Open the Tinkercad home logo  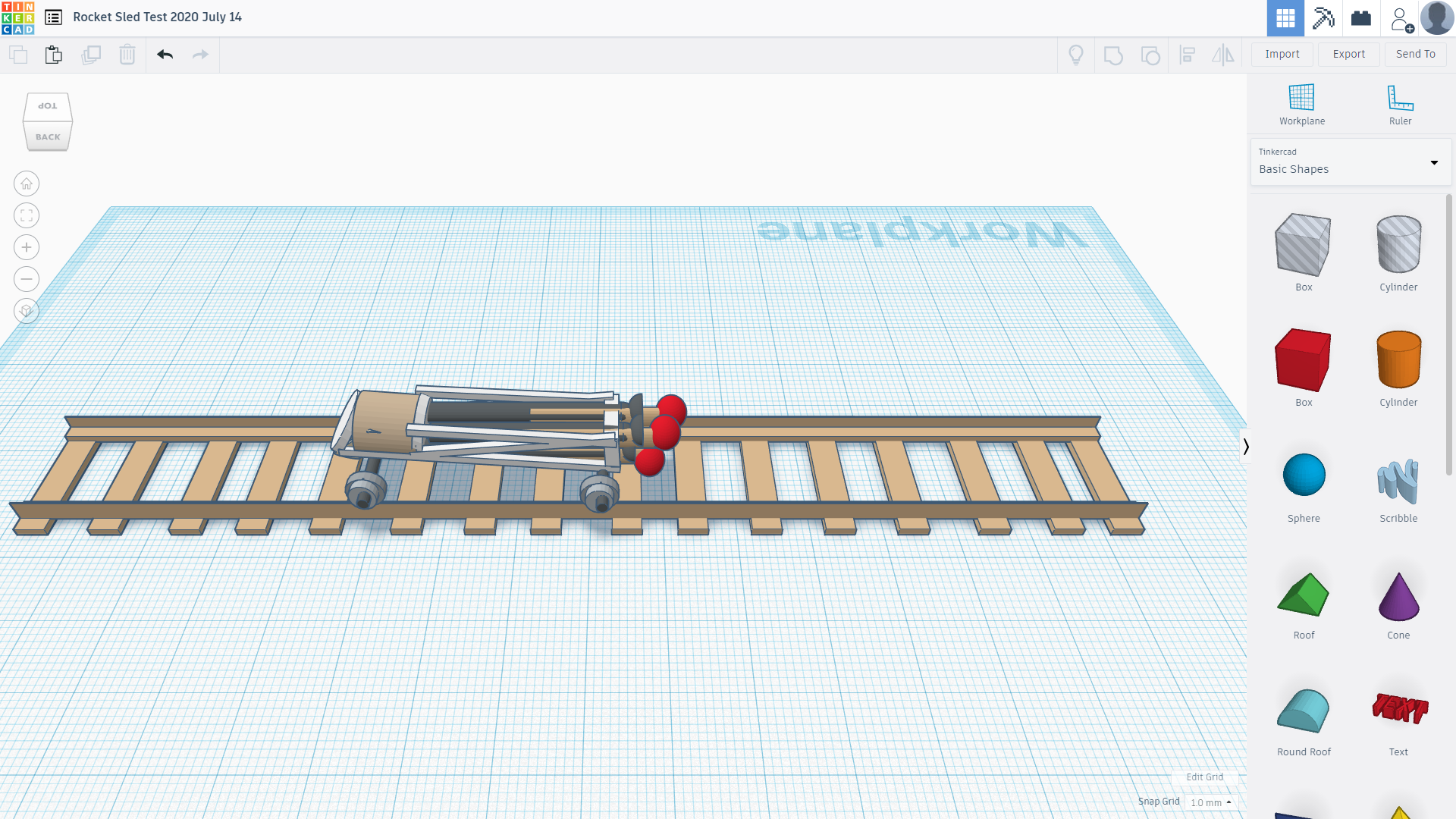click(x=18, y=17)
